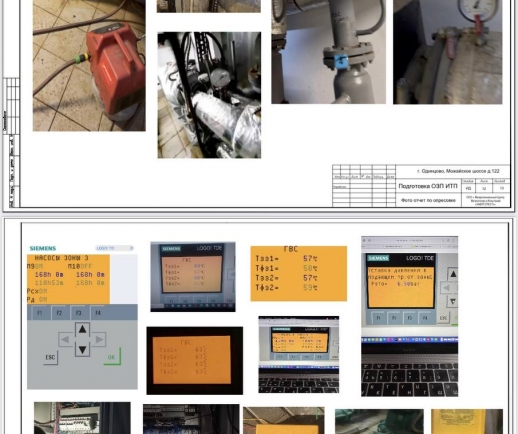Screen dimensions: 518x434
Task: Click address 'г. Одинцово, Можайское шоссе д.122'
Action: pyautogui.click(x=458, y=171)
